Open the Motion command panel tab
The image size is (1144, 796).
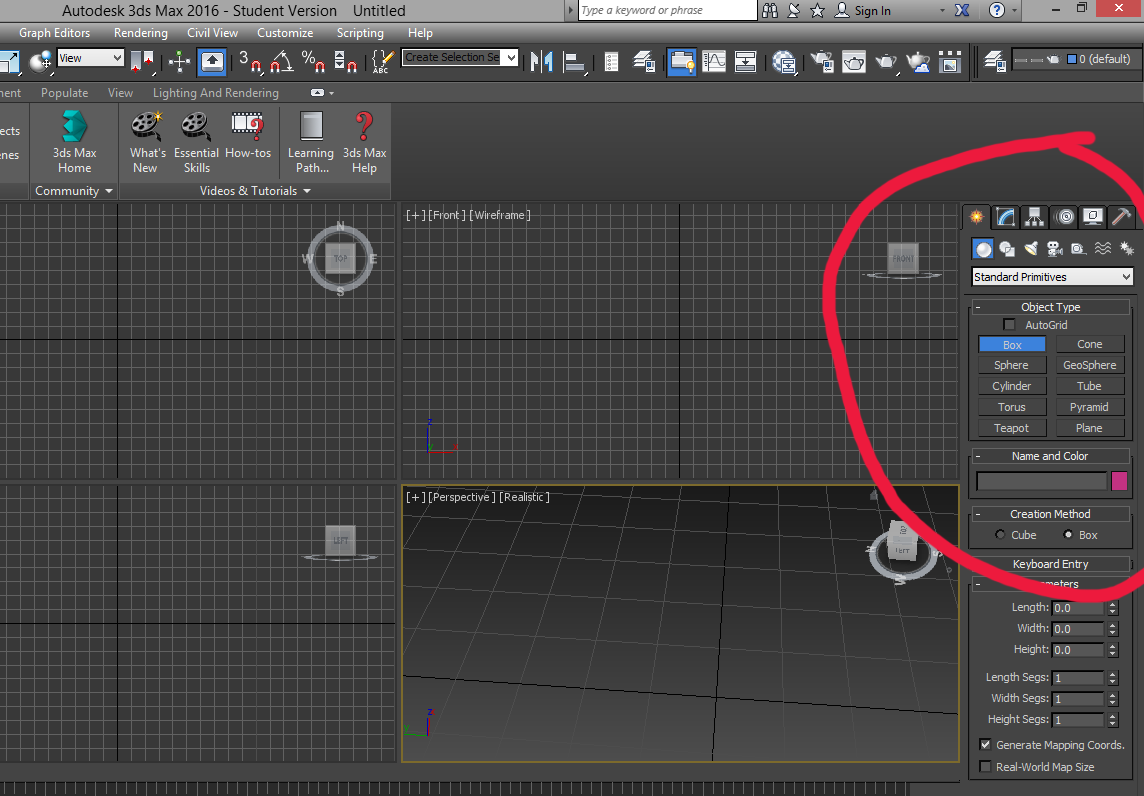click(x=1064, y=217)
